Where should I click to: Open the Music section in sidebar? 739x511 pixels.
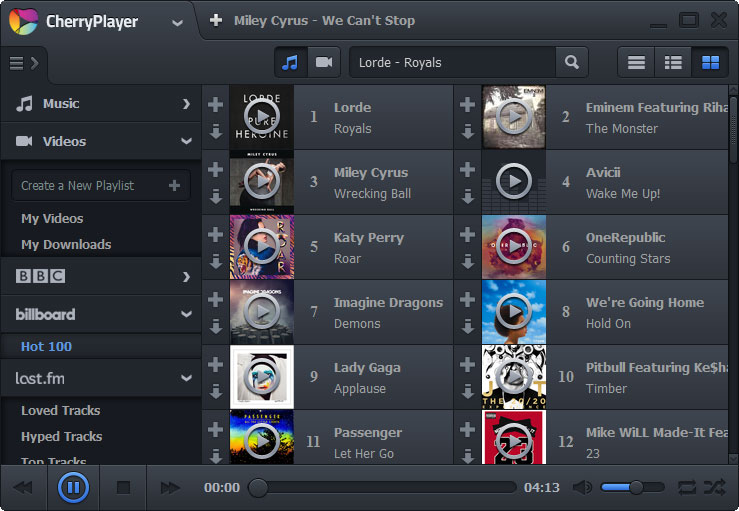pyautogui.click(x=101, y=104)
